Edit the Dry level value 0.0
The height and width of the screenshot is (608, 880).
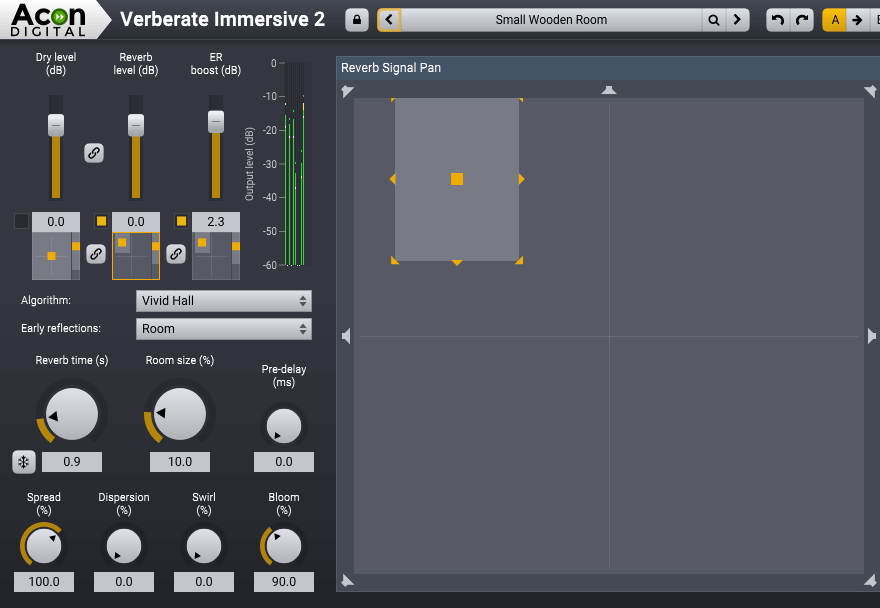coord(56,222)
